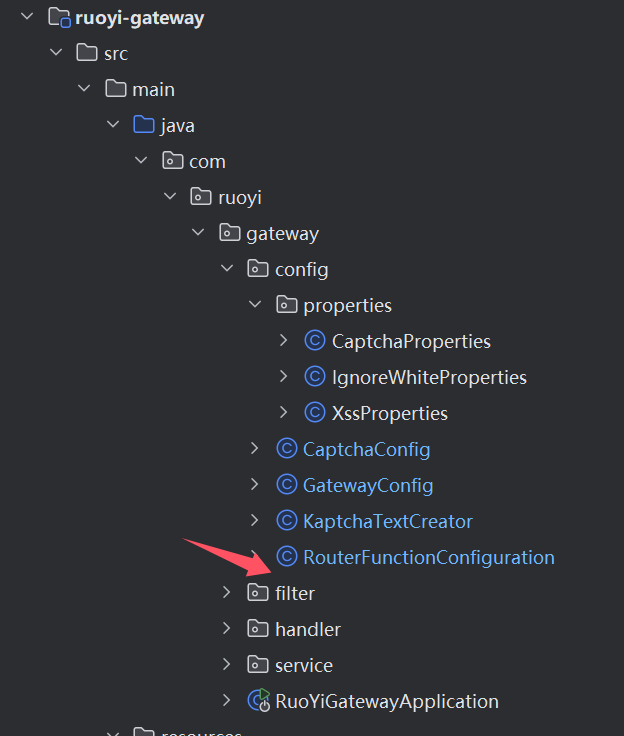This screenshot has height=736, width=624.
Task: Select the handler package
Action: point(307,629)
